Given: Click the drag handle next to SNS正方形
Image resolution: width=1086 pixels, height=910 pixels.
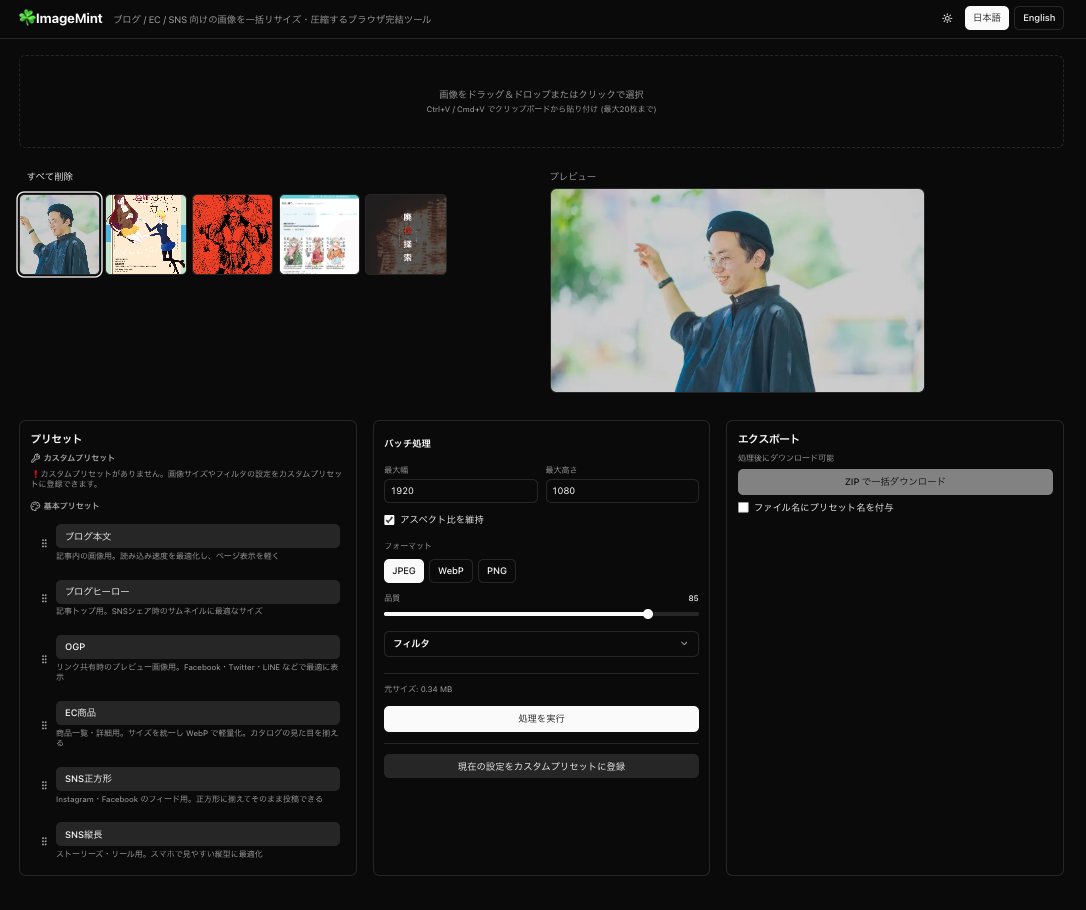Looking at the screenshot, I should pos(44,785).
